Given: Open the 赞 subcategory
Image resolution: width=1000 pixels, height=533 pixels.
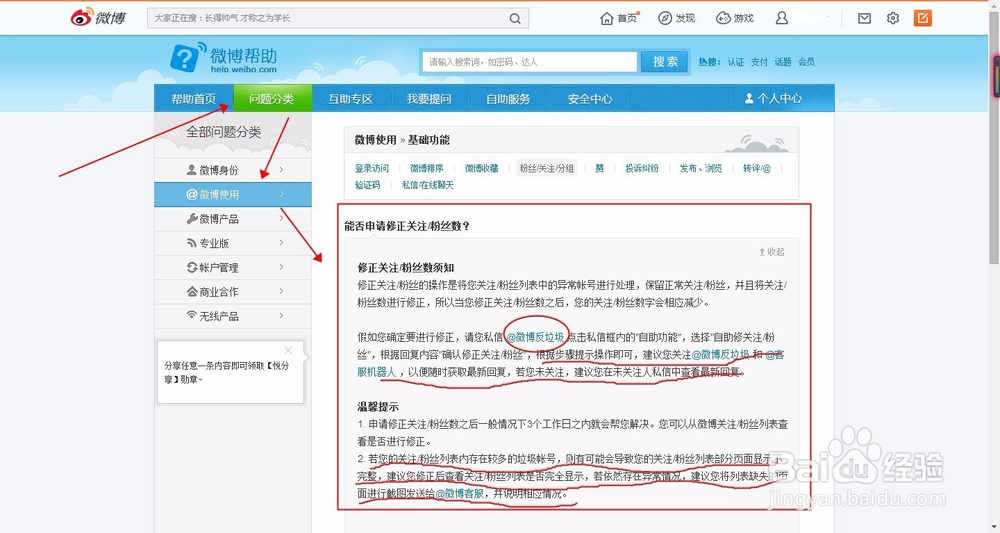Looking at the screenshot, I should [x=599, y=168].
